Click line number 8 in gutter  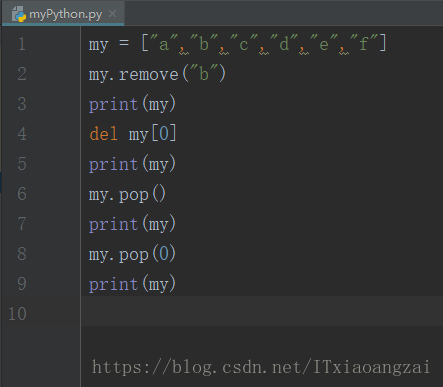tap(22, 254)
